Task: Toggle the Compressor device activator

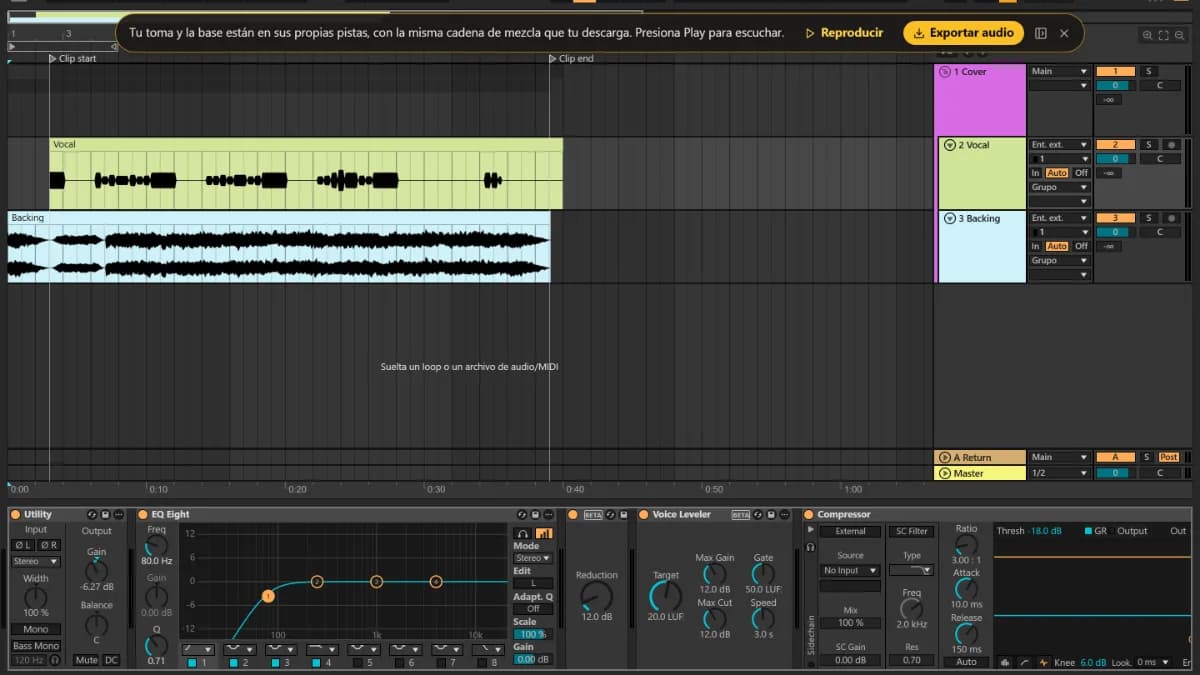Action: (x=808, y=515)
